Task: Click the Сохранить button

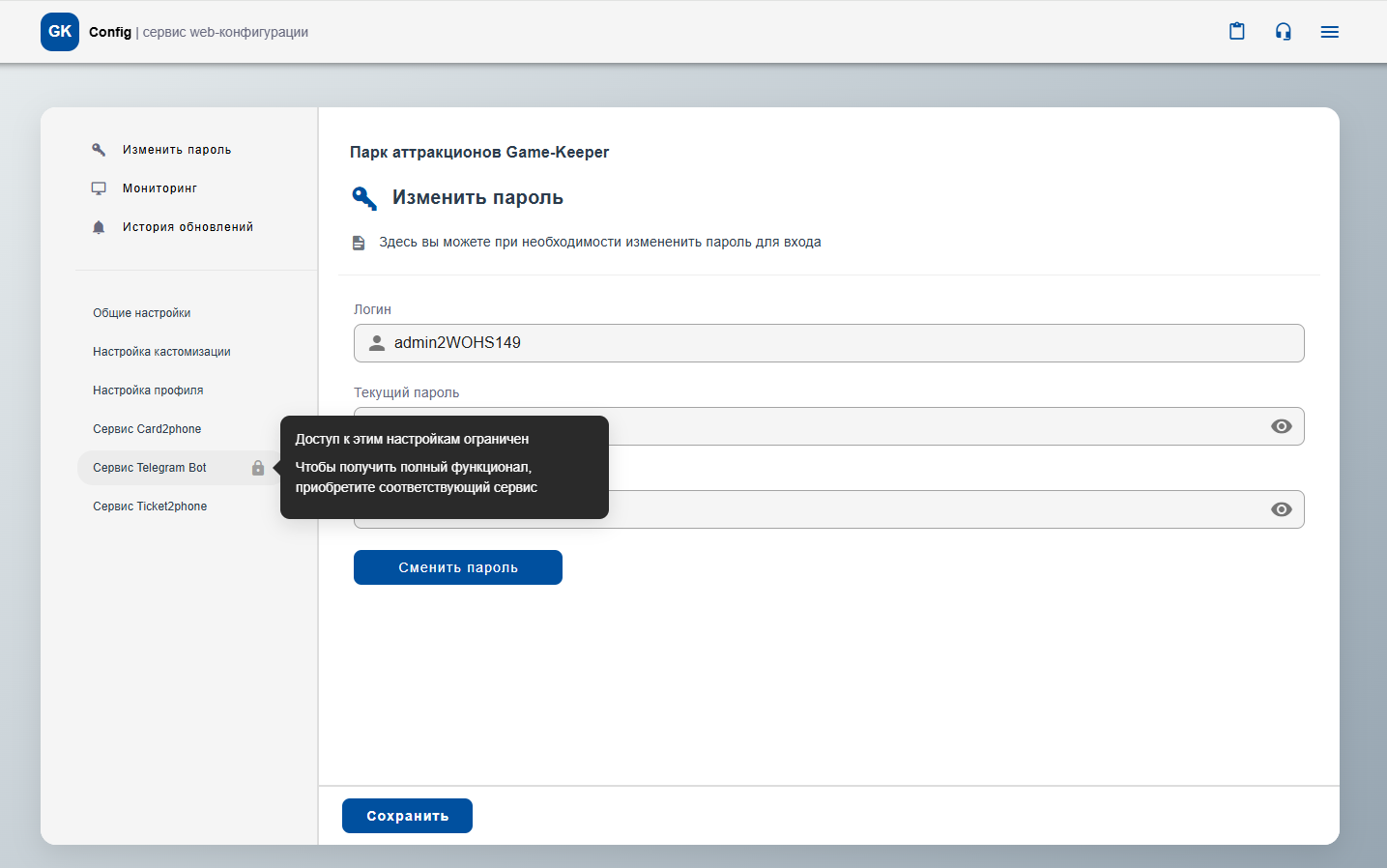Action: click(407, 816)
